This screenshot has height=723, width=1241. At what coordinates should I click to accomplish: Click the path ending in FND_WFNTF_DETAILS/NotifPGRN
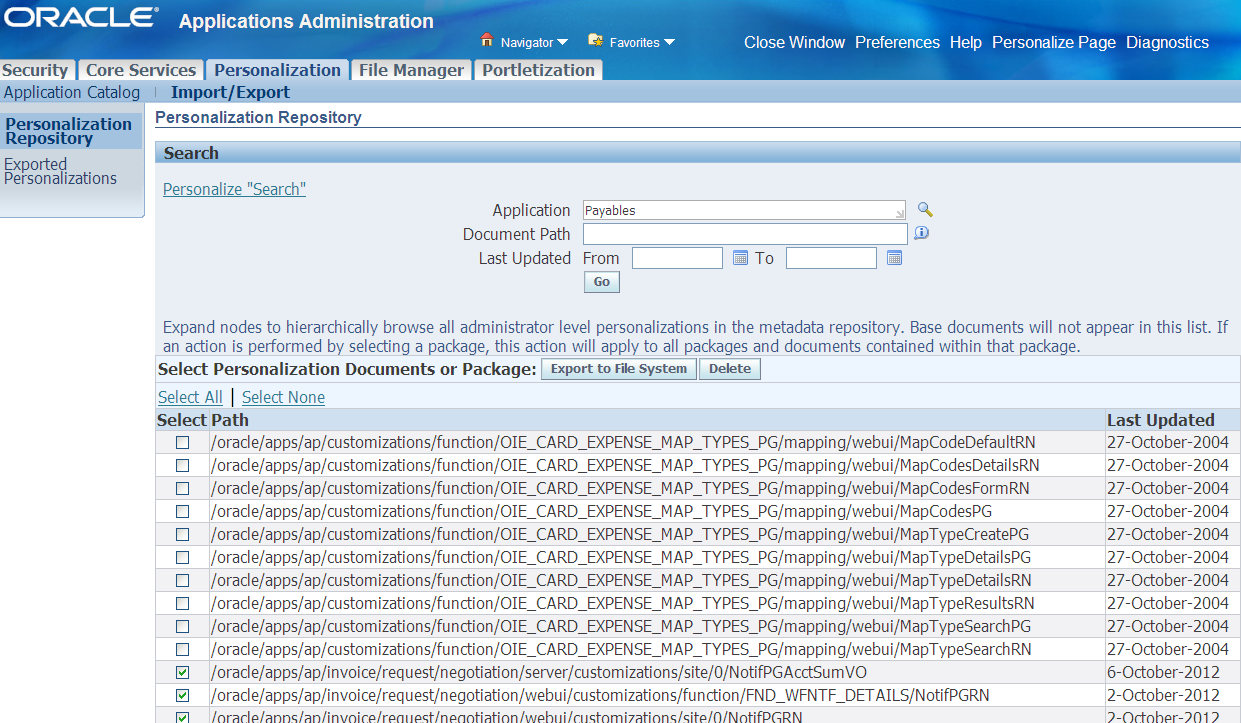600,695
